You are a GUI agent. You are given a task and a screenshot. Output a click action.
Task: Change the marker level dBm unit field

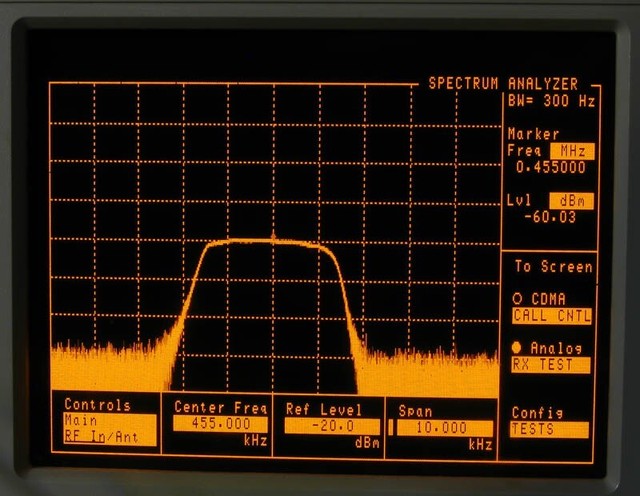tap(571, 201)
